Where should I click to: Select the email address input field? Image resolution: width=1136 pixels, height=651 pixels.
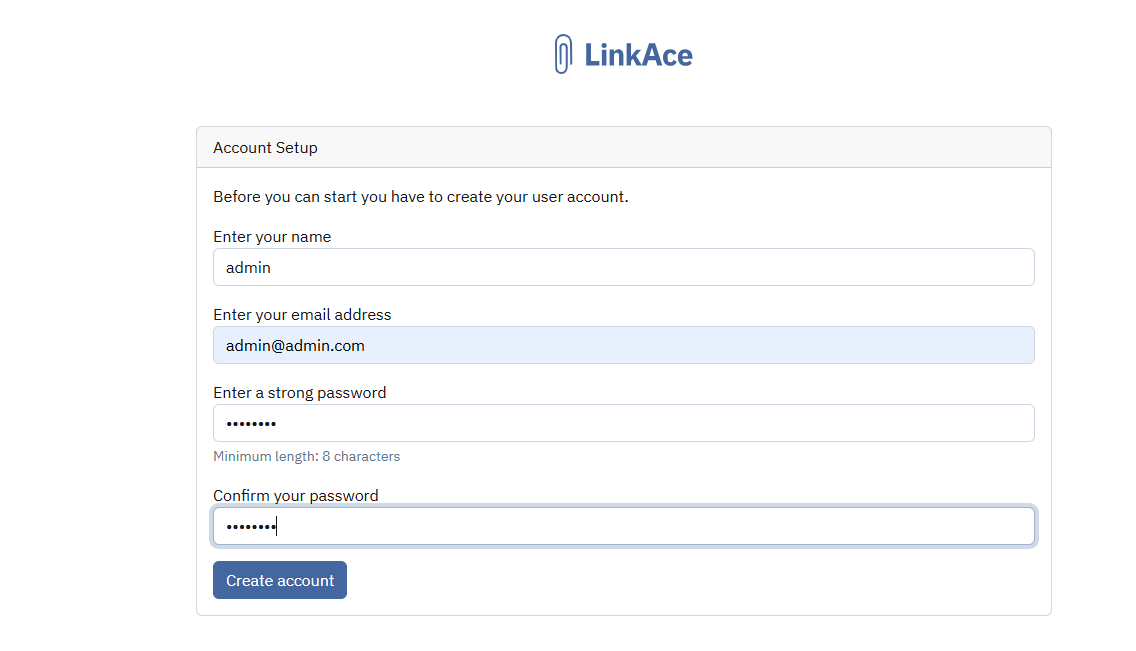624,345
